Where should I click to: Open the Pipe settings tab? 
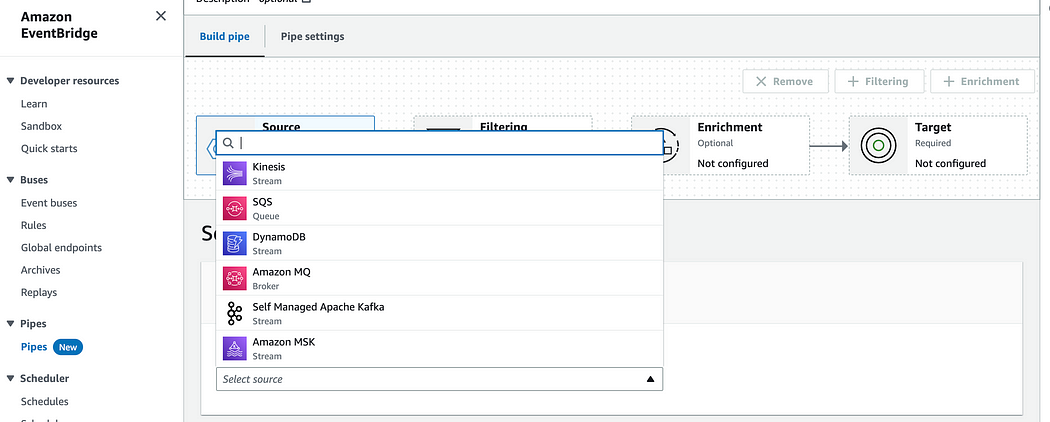tap(312, 36)
